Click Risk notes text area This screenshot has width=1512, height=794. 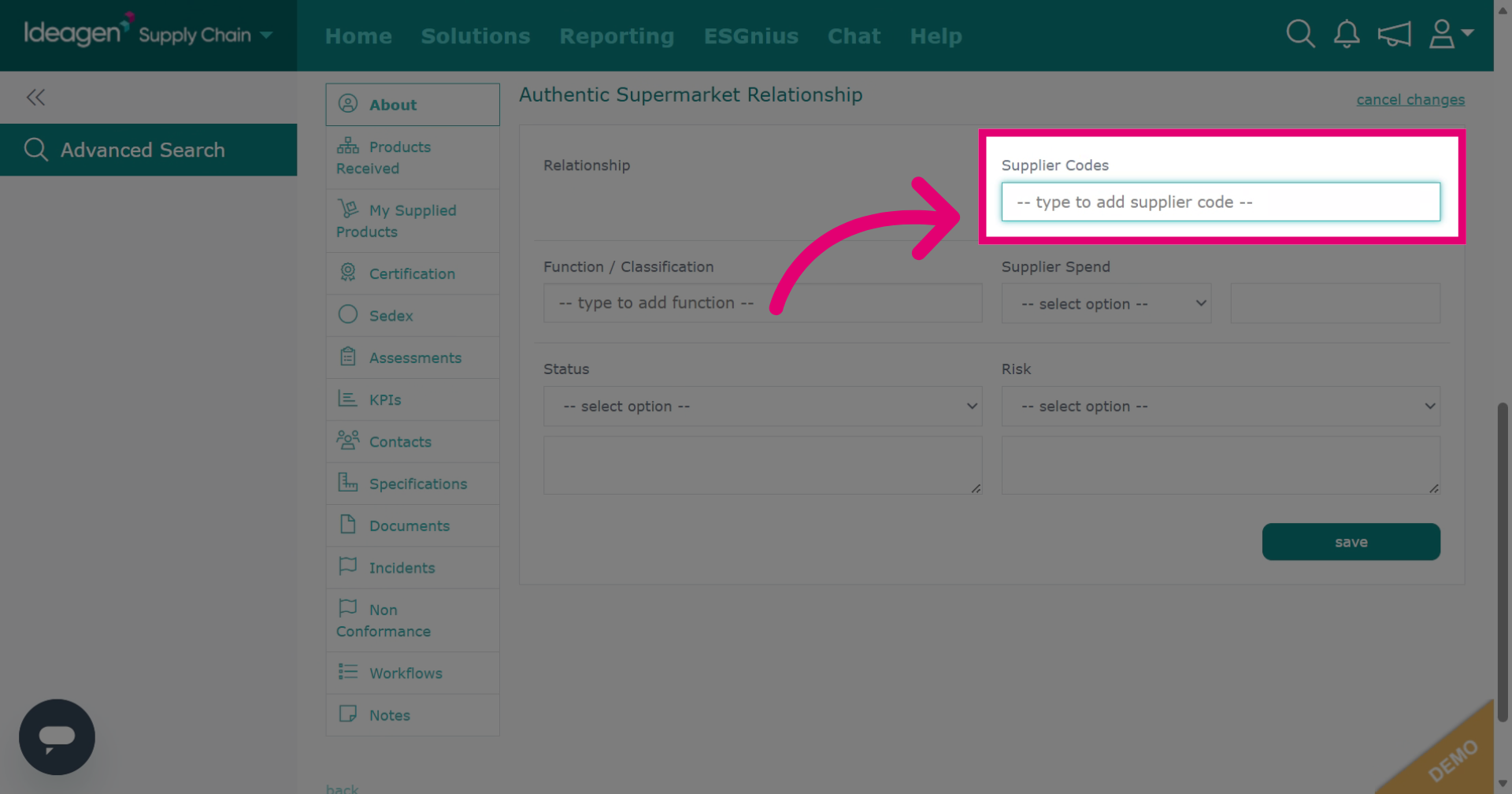pyautogui.click(x=1221, y=466)
